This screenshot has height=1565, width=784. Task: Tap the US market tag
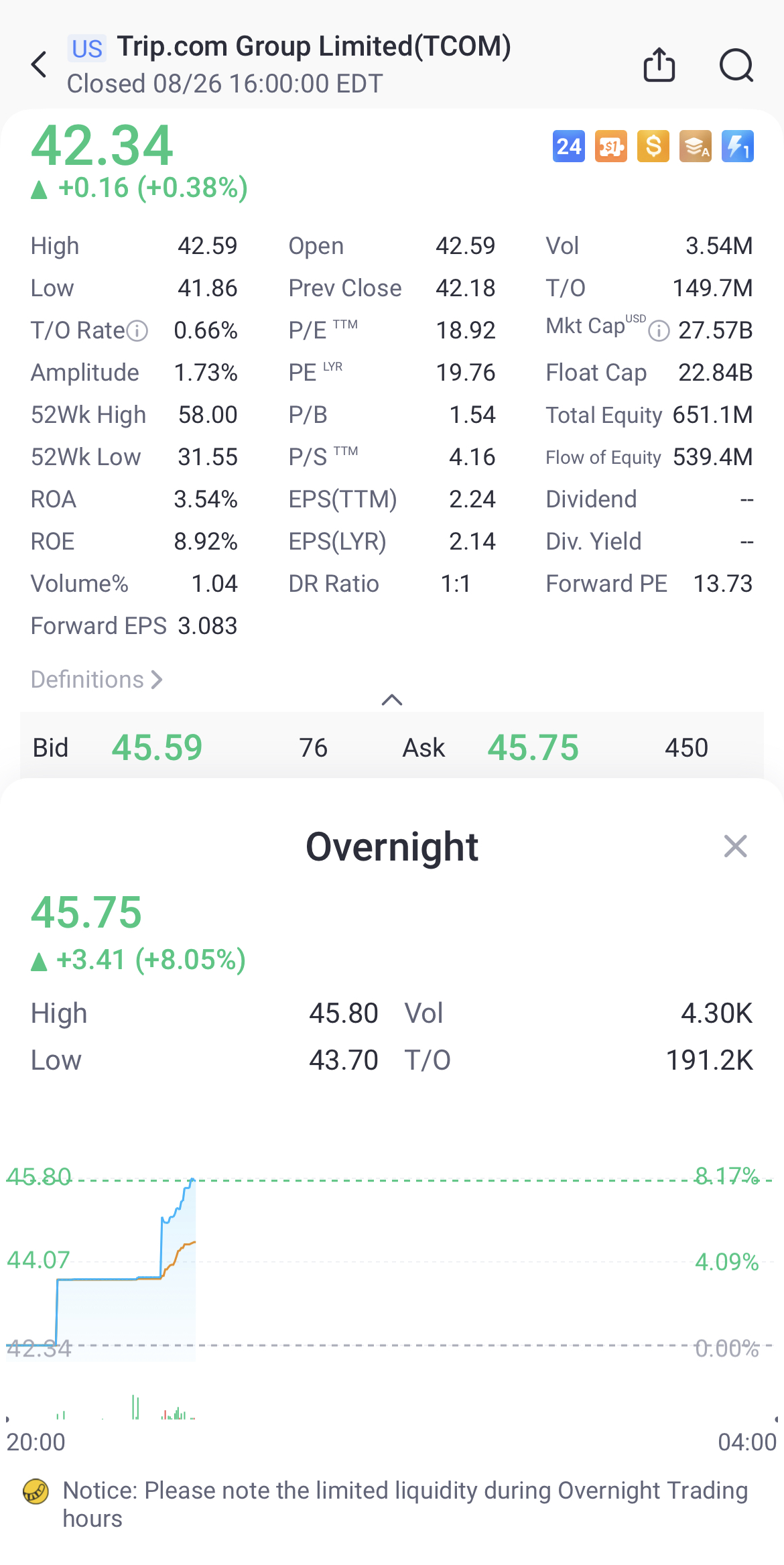click(x=87, y=49)
